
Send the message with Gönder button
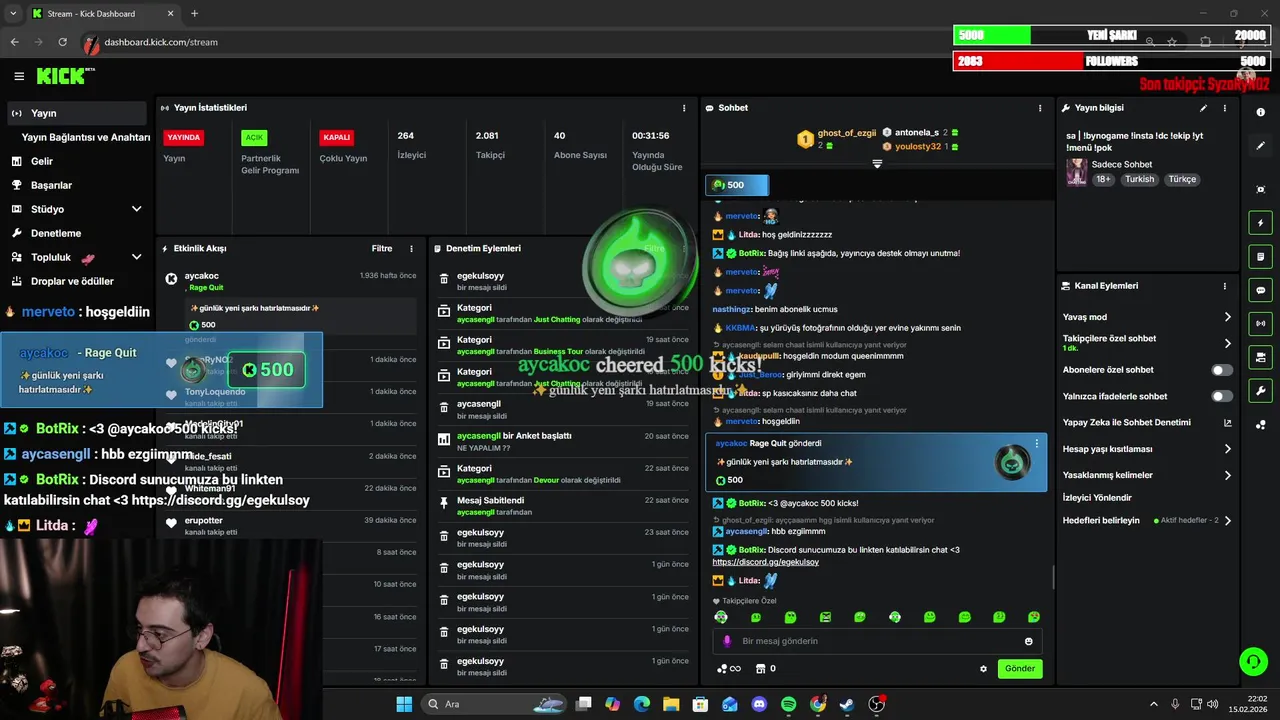click(1020, 668)
